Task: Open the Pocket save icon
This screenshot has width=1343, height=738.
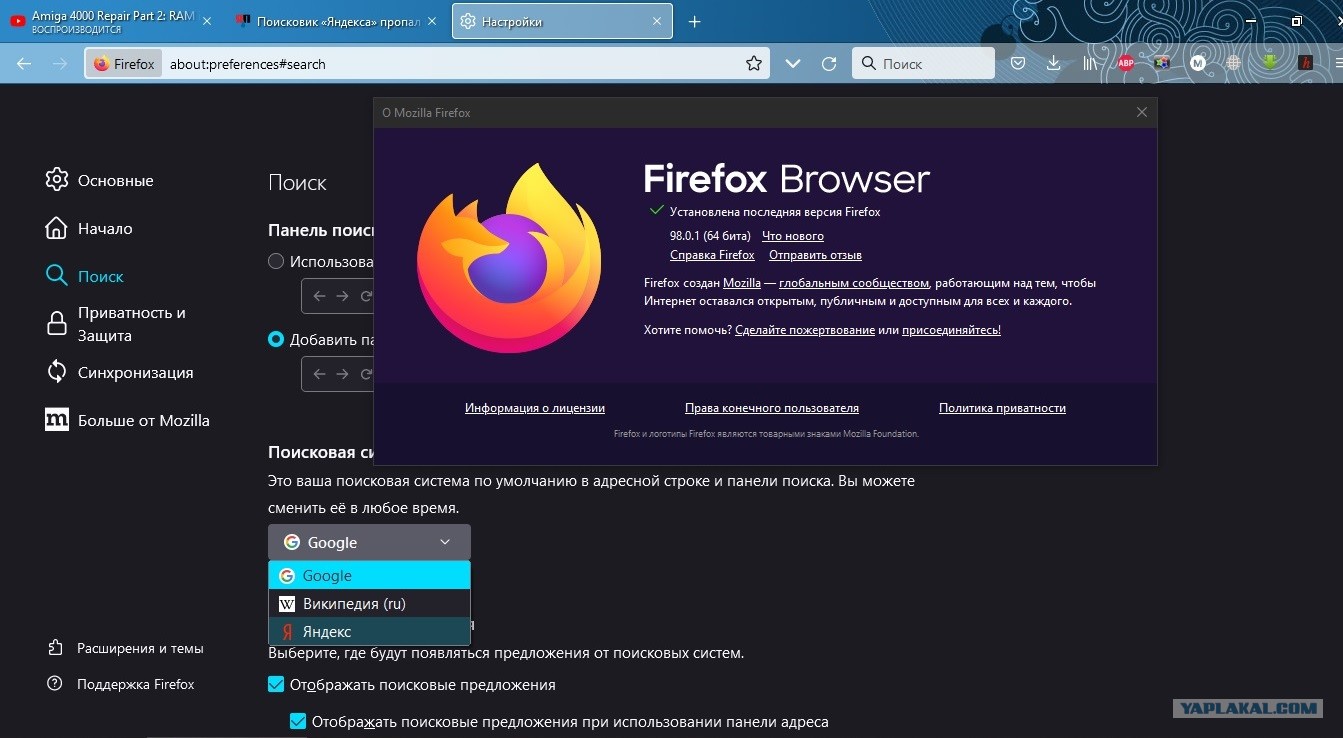Action: [1018, 63]
